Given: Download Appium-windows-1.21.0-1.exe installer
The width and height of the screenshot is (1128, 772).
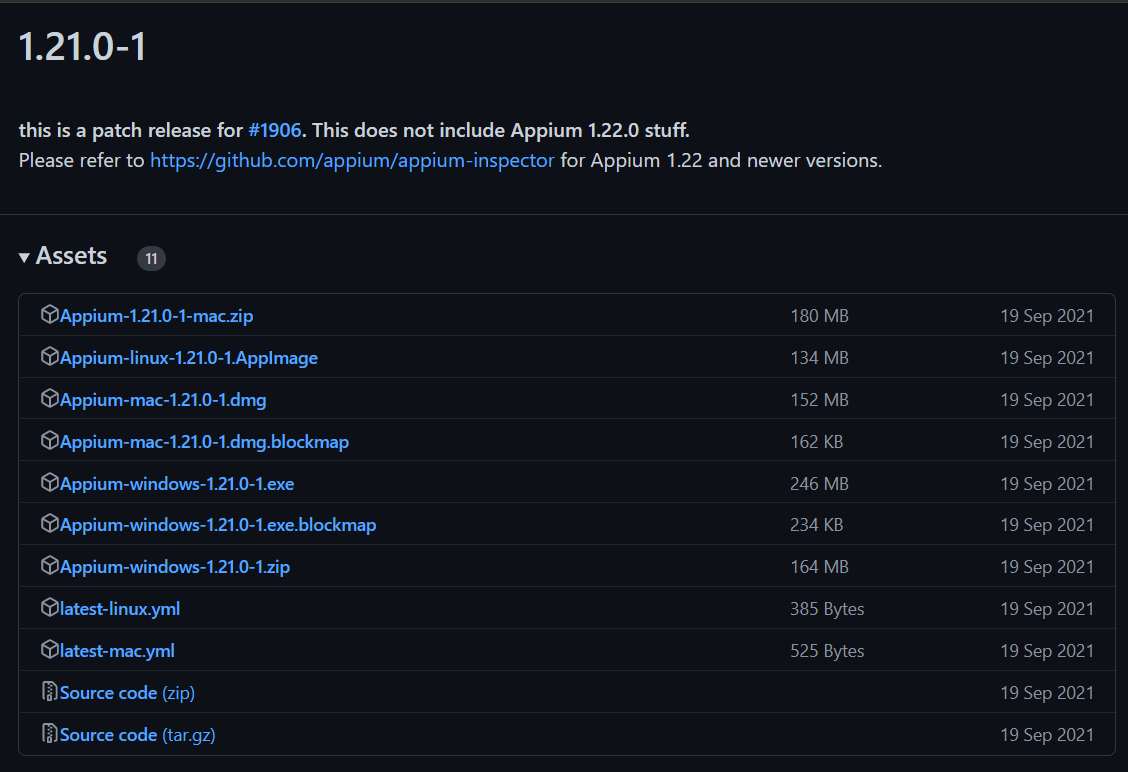Looking at the screenshot, I should click(x=177, y=484).
